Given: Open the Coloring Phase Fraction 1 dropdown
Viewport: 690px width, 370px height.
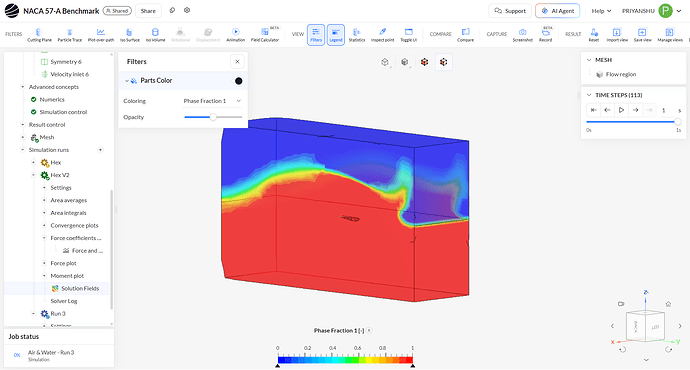Looking at the screenshot, I should tap(212, 101).
